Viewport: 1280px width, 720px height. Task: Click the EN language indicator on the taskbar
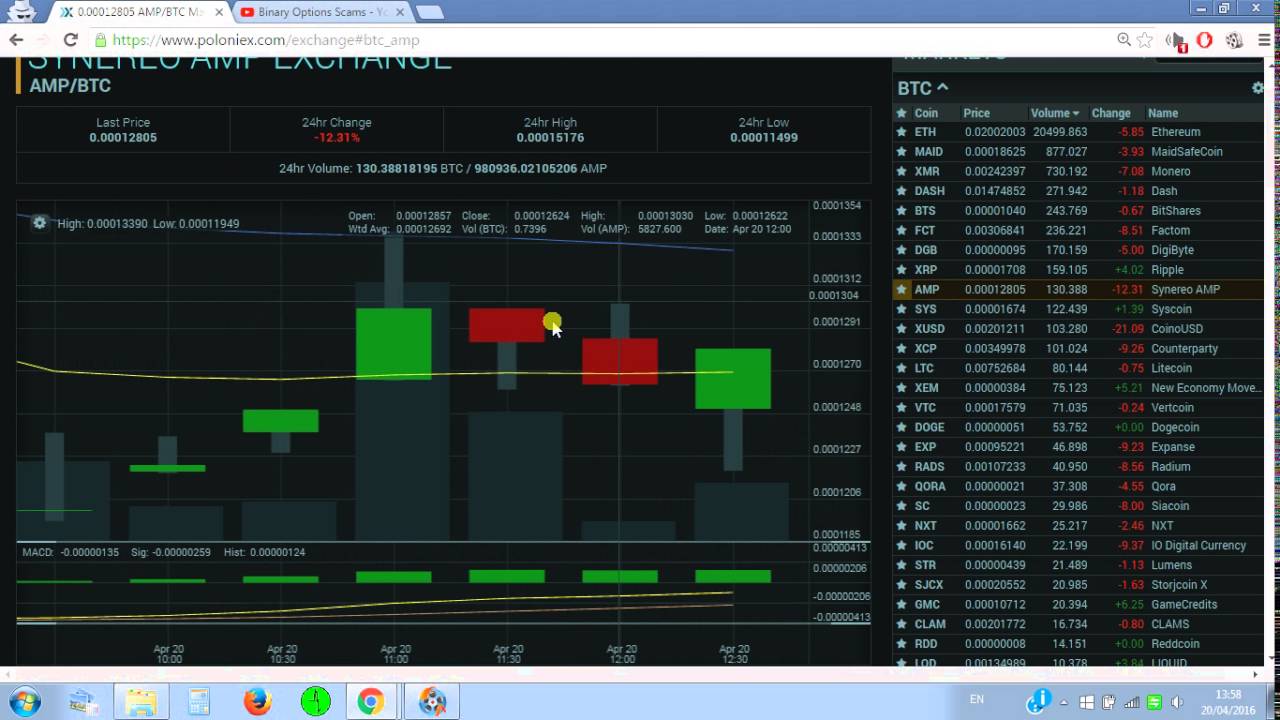pyautogui.click(x=977, y=699)
